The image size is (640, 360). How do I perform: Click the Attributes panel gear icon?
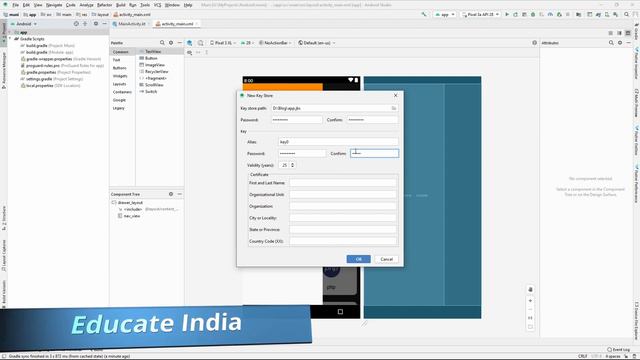[x=620, y=42]
